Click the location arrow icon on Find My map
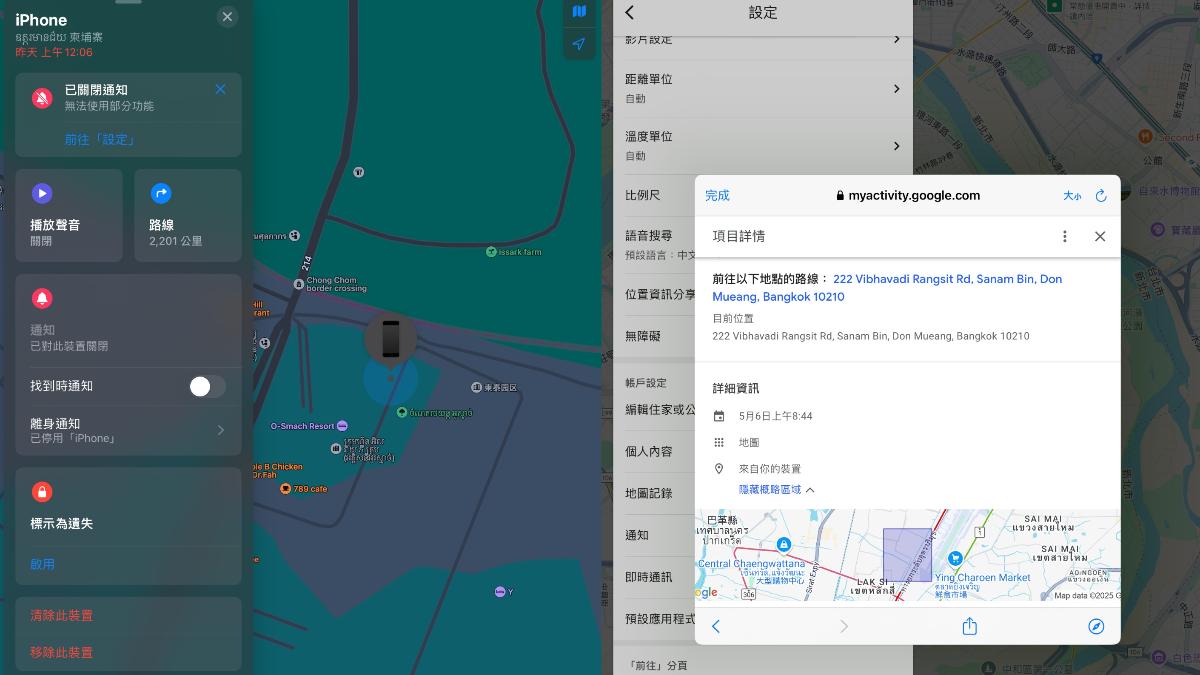Viewport: 1200px width, 675px height. [x=579, y=44]
